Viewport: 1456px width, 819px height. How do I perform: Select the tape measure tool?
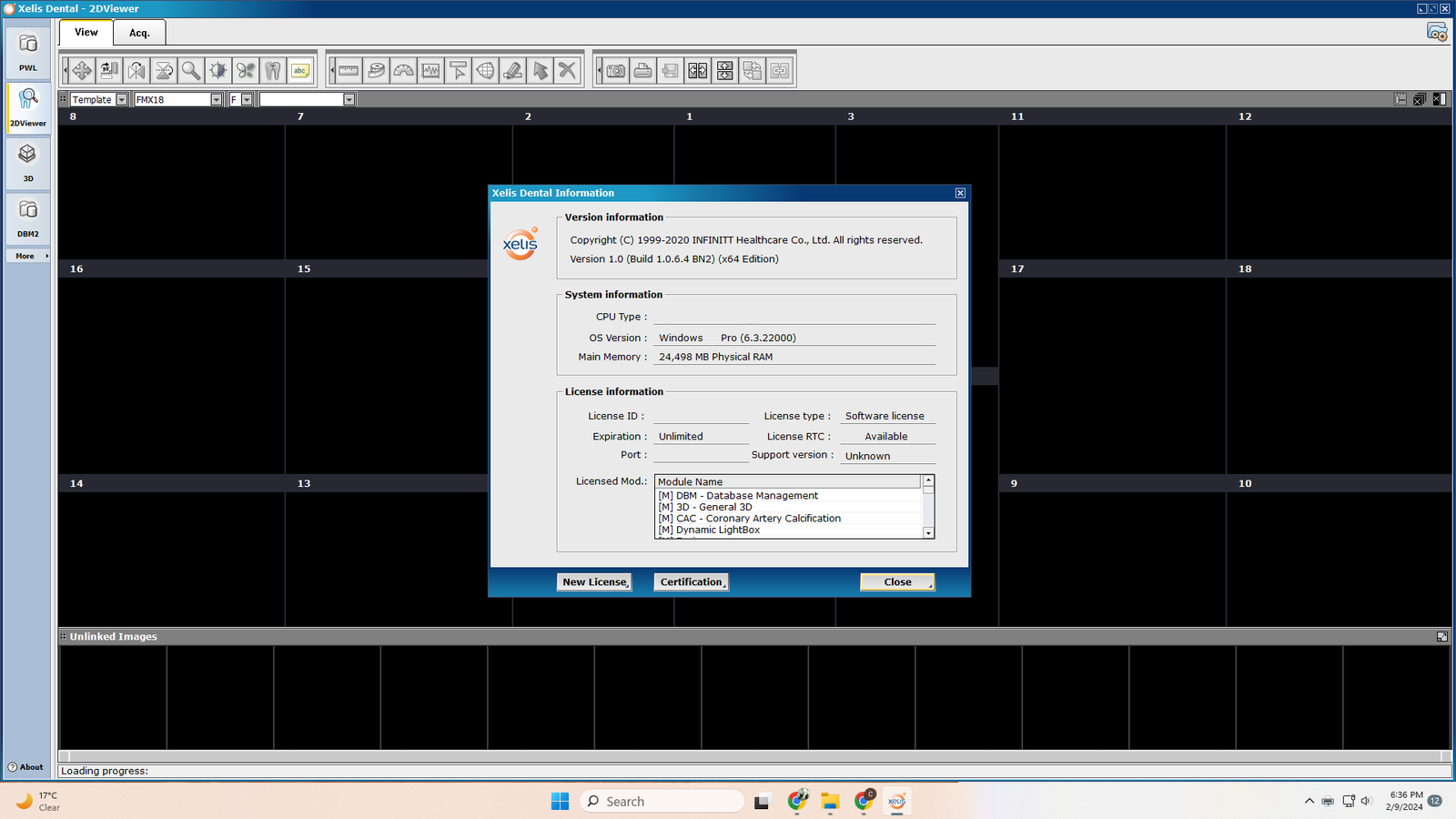tap(376, 70)
